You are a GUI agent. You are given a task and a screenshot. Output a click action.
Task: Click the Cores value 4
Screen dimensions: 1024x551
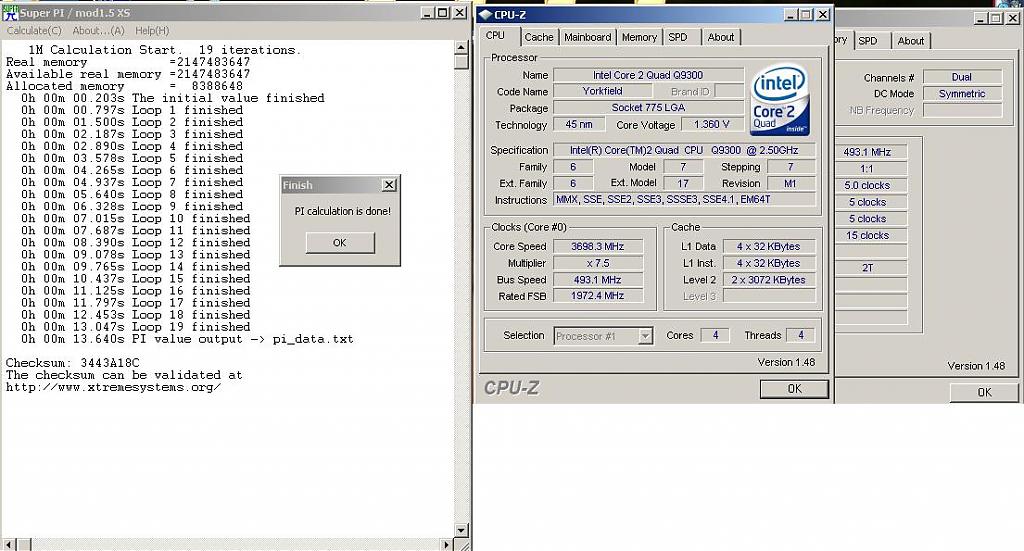[x=715, y=335]
